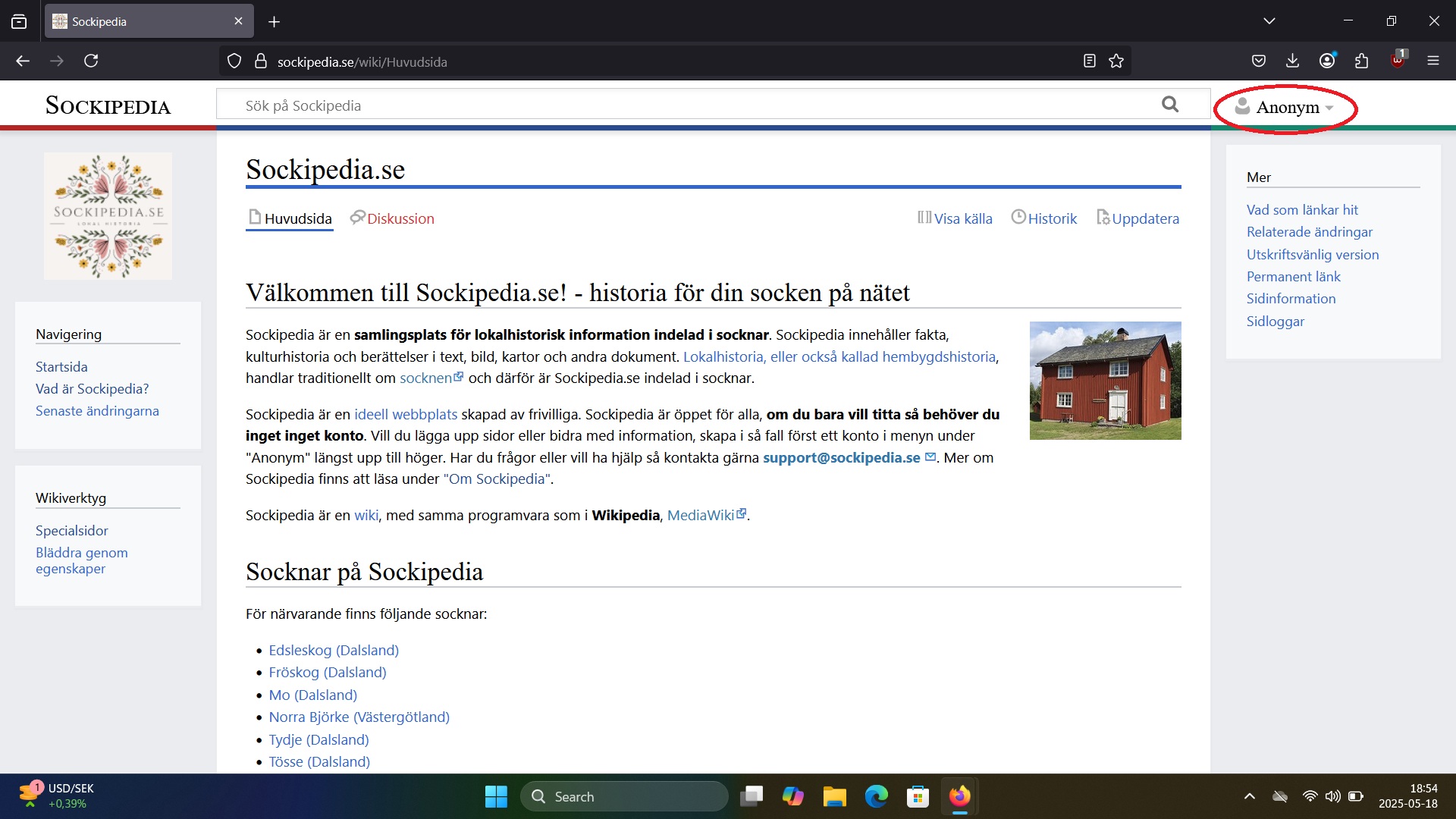Click the Firefox extensions puzzle icon
1456x819 pixels.
(x=1361, y=61)
